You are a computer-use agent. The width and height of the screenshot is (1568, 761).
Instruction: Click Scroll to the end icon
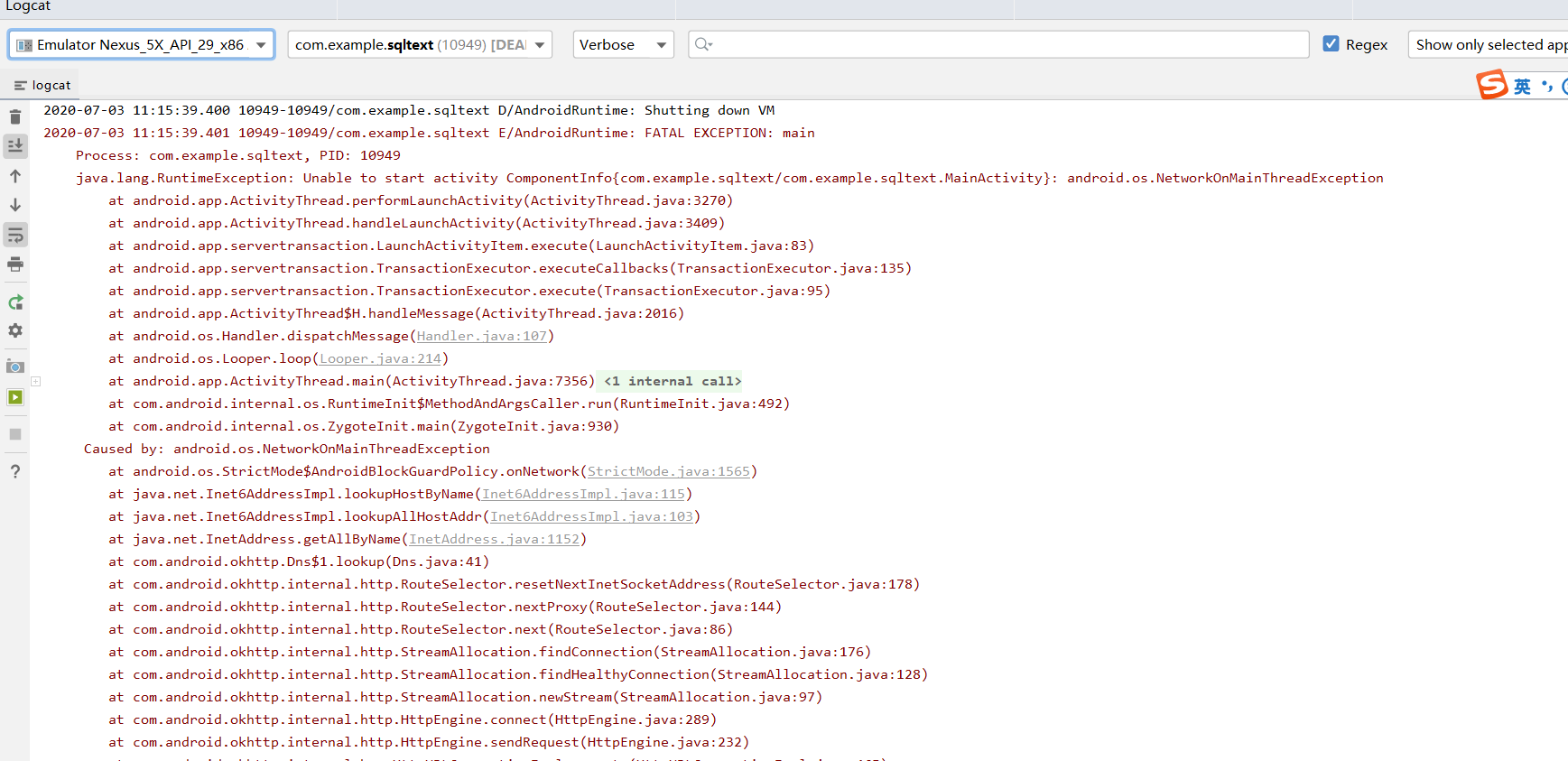(15, 145)
